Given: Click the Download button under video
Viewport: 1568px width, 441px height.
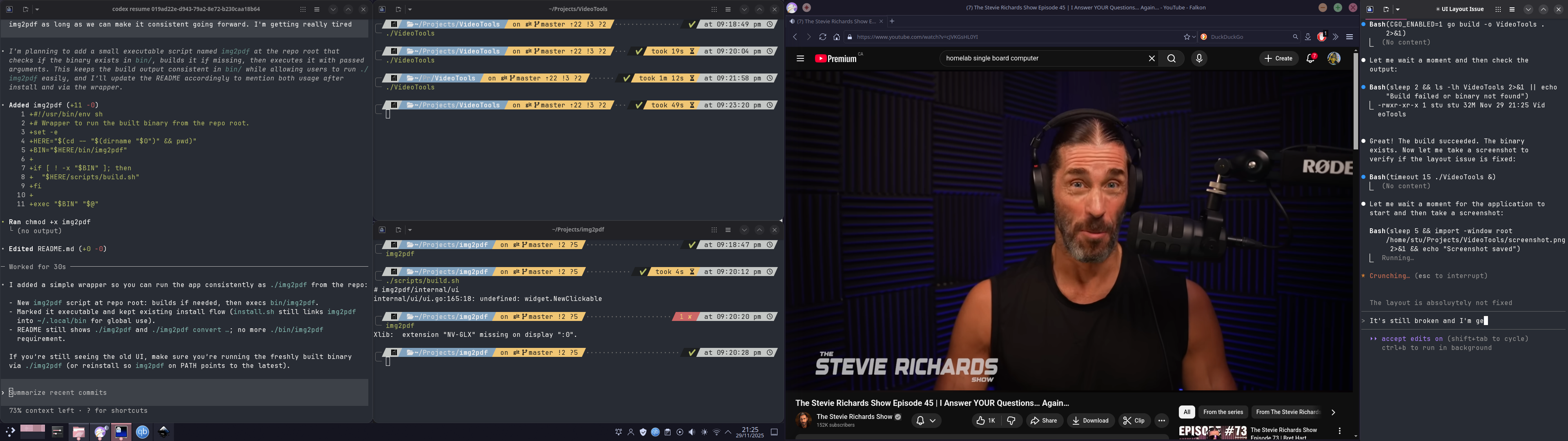Looking at the screenshot, I should (x=1090, y=420).
